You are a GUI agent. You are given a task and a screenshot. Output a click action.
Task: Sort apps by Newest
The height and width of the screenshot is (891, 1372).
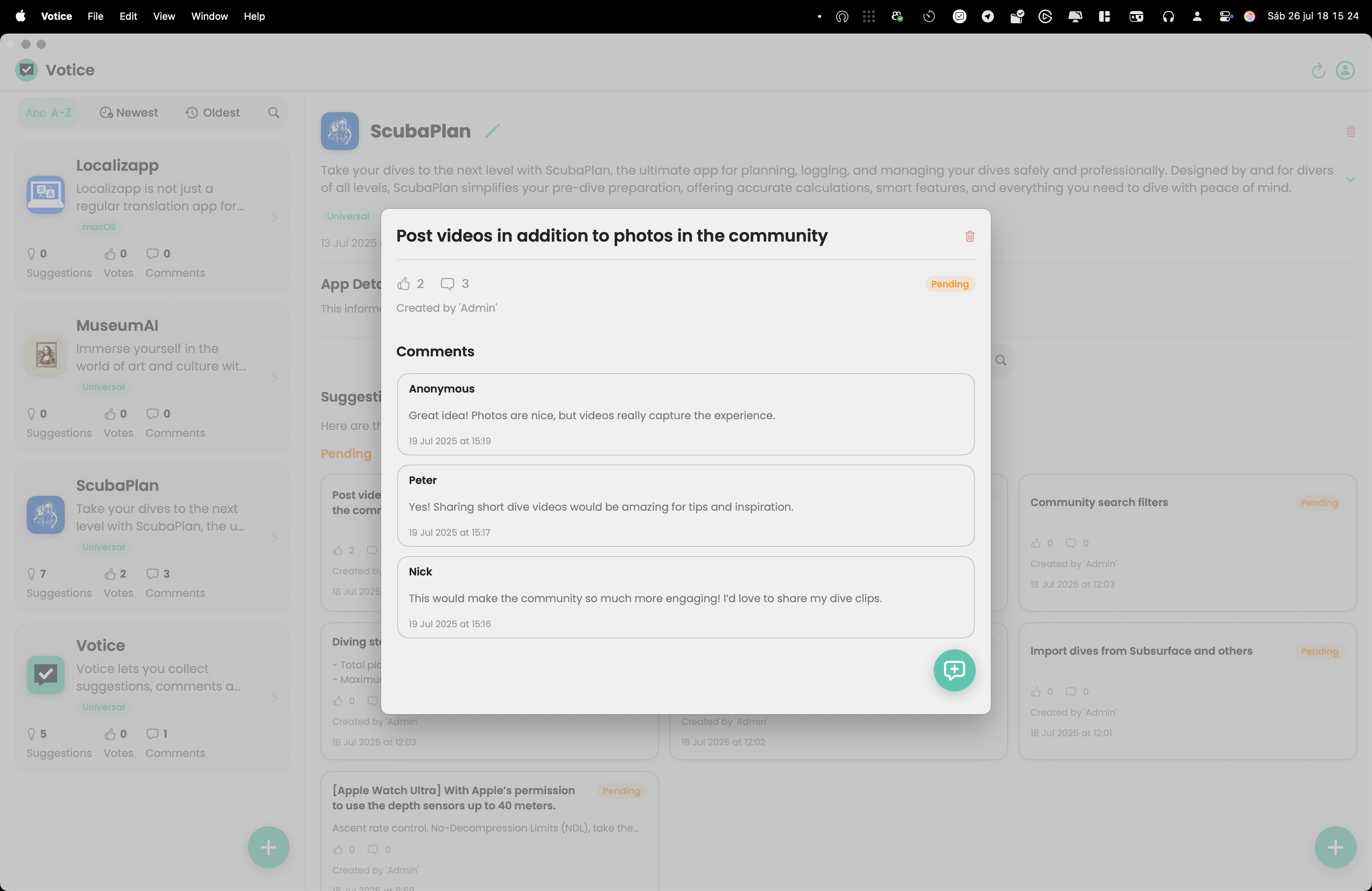tap(129, 113)
